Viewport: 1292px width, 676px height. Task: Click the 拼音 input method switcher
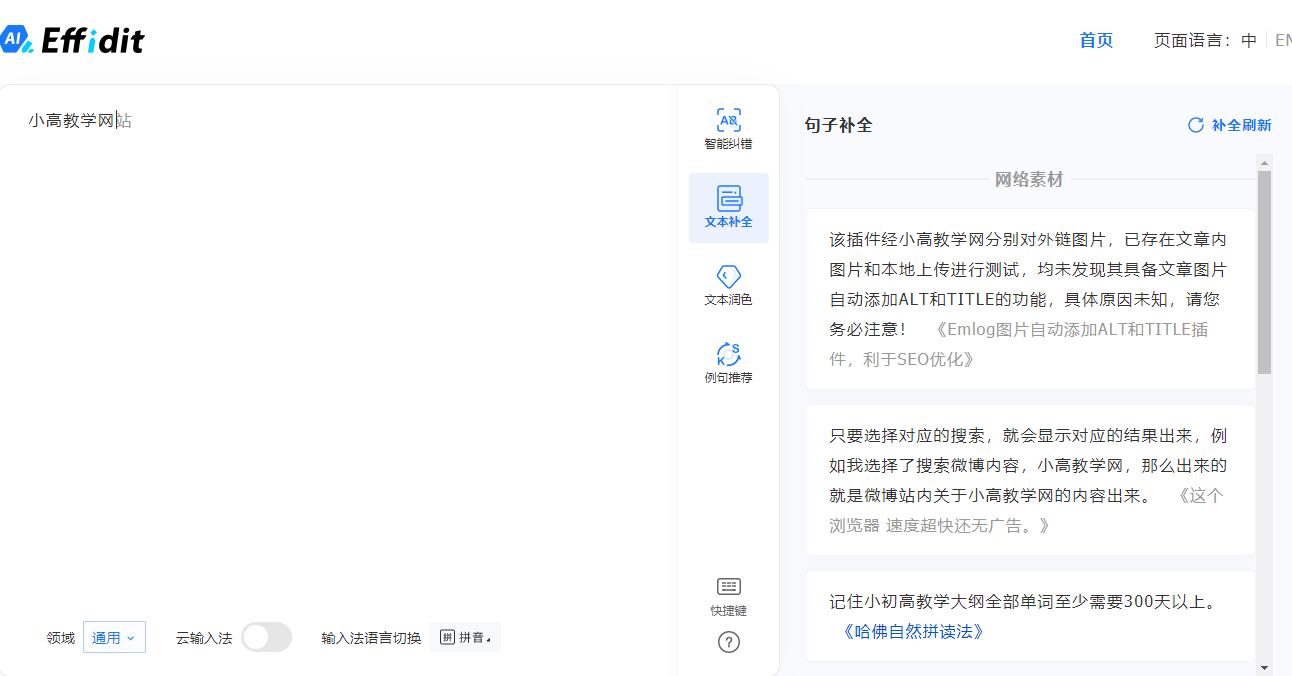(x=464, y=636)
